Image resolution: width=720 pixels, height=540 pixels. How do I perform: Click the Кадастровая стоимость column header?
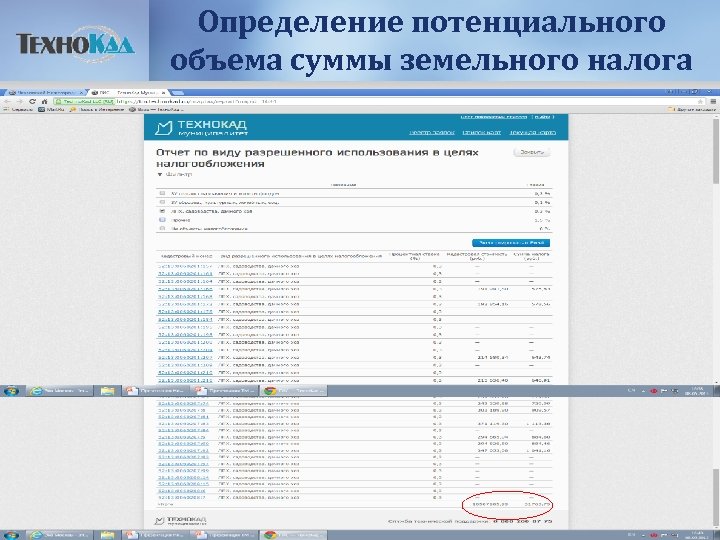pyautogui.click(x=477, y=256)
